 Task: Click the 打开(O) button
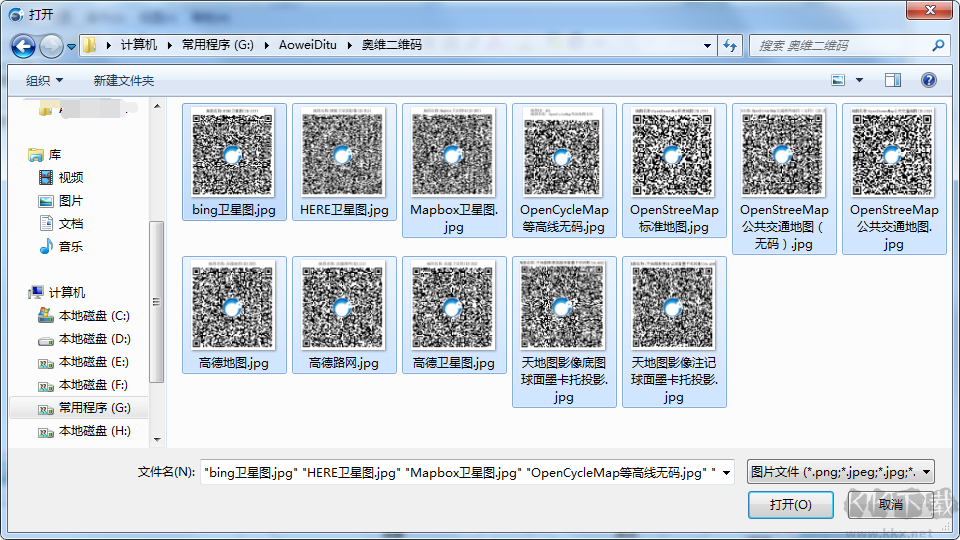(790, 505)
